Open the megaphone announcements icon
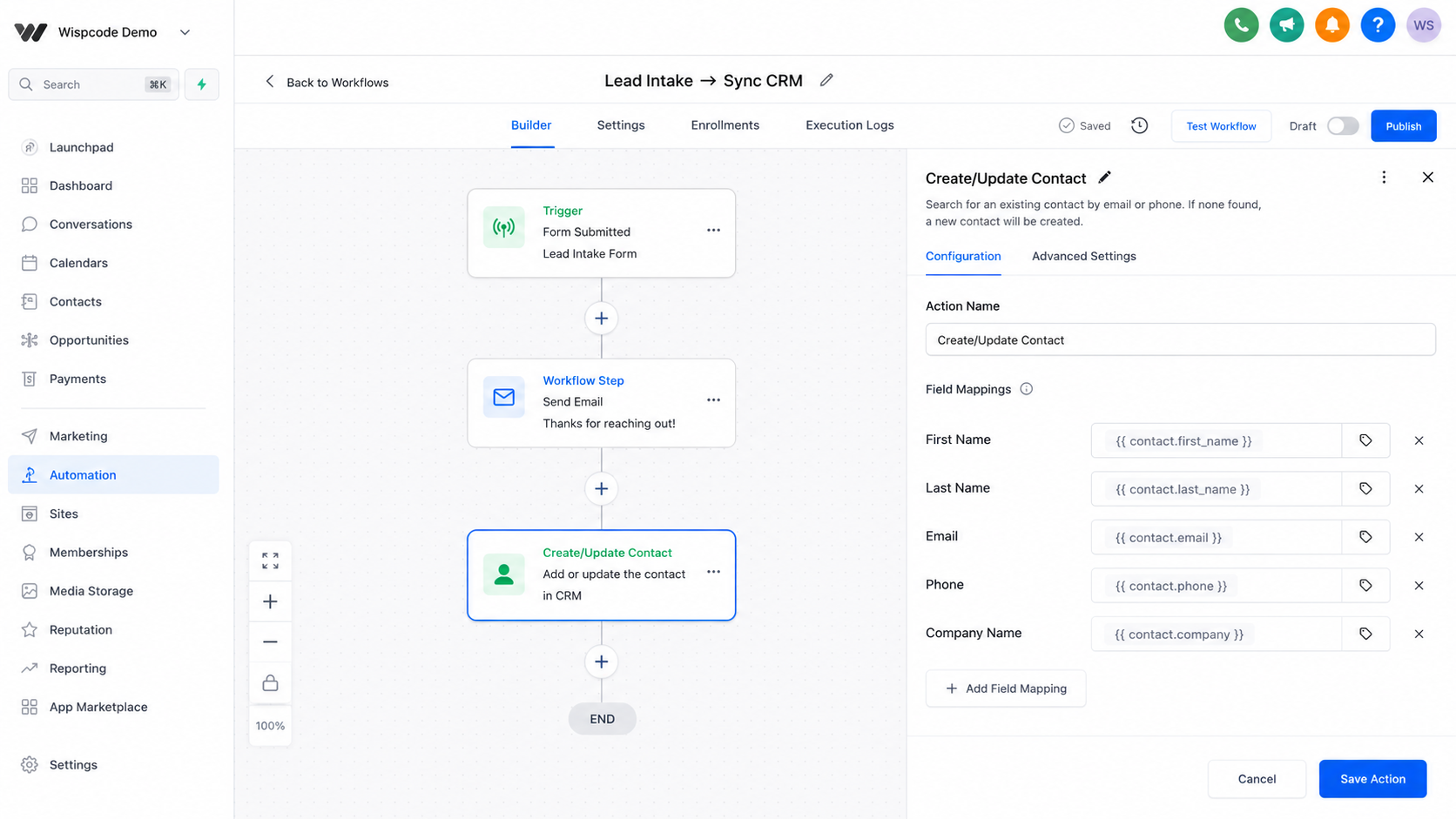This screenshot has width=1456, height=819. tap(1286, 25)
